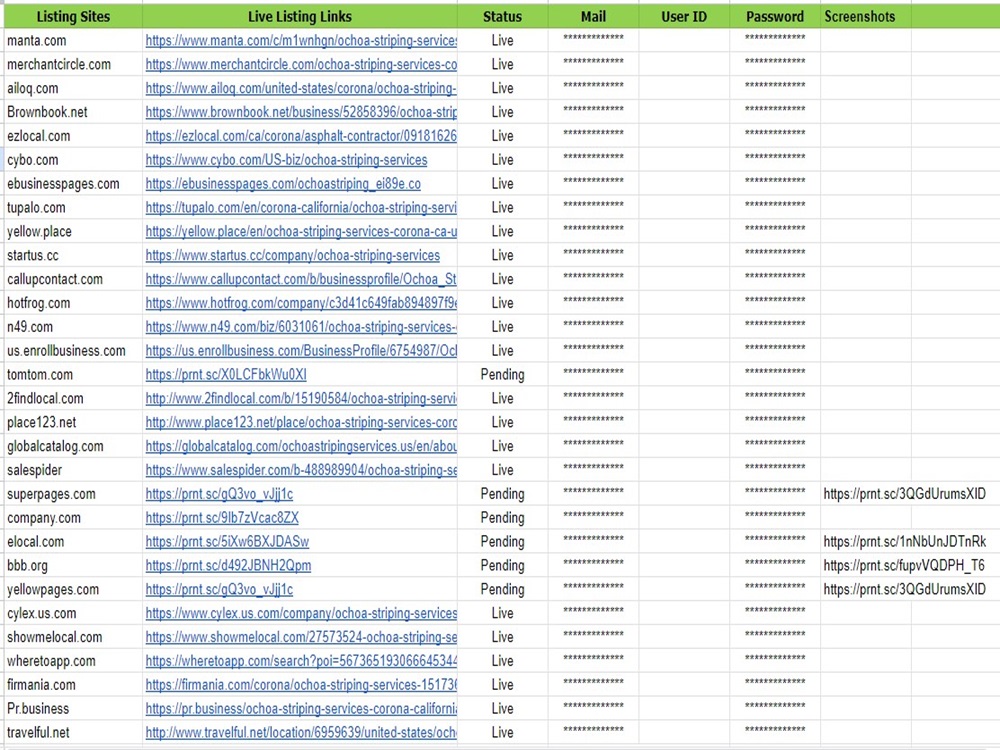The image size is (1000, 750).
Task: Open the showmelocal.com listing link
Action: coord(301,637)
